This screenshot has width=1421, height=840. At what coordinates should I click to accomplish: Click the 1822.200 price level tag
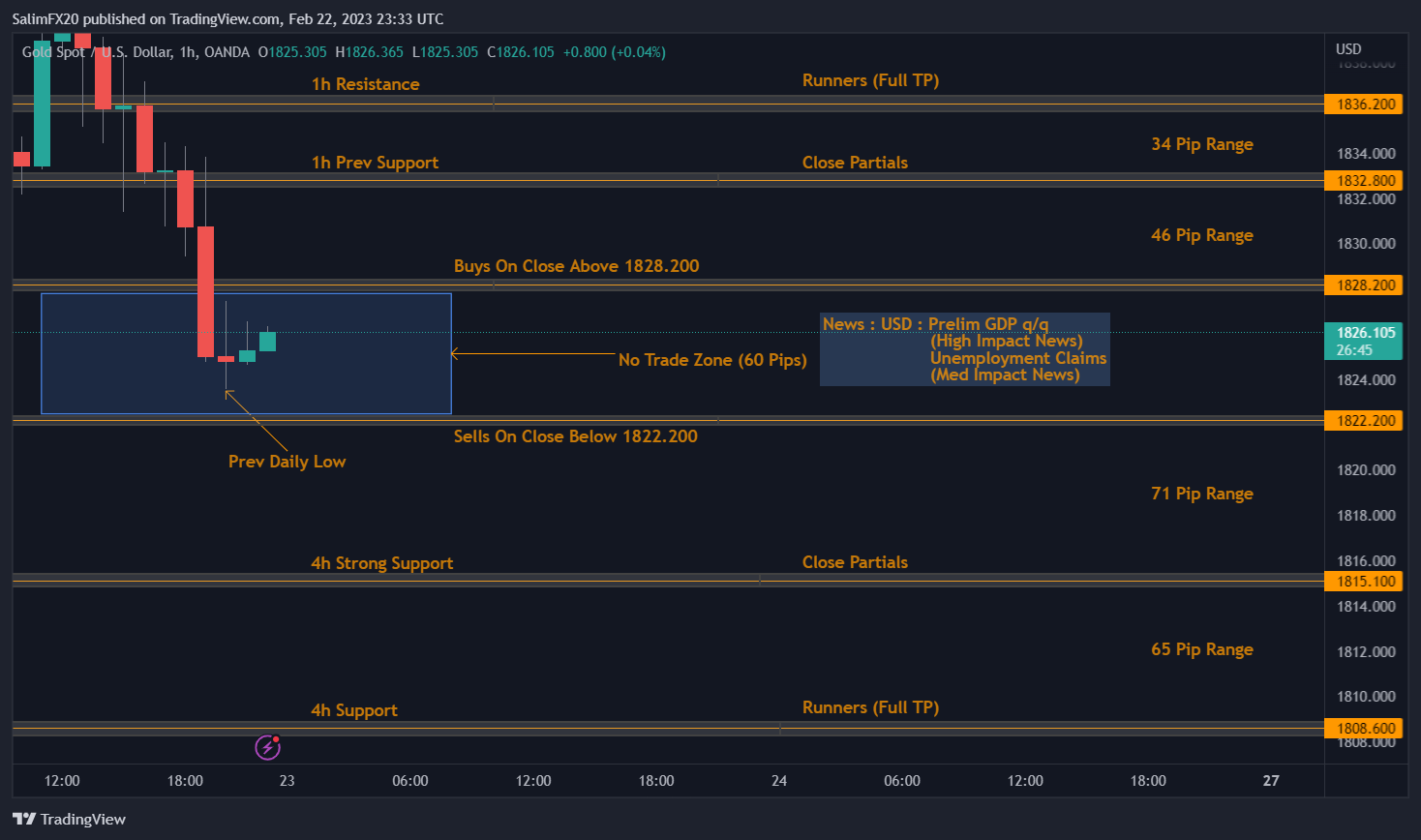point(1365,421)
